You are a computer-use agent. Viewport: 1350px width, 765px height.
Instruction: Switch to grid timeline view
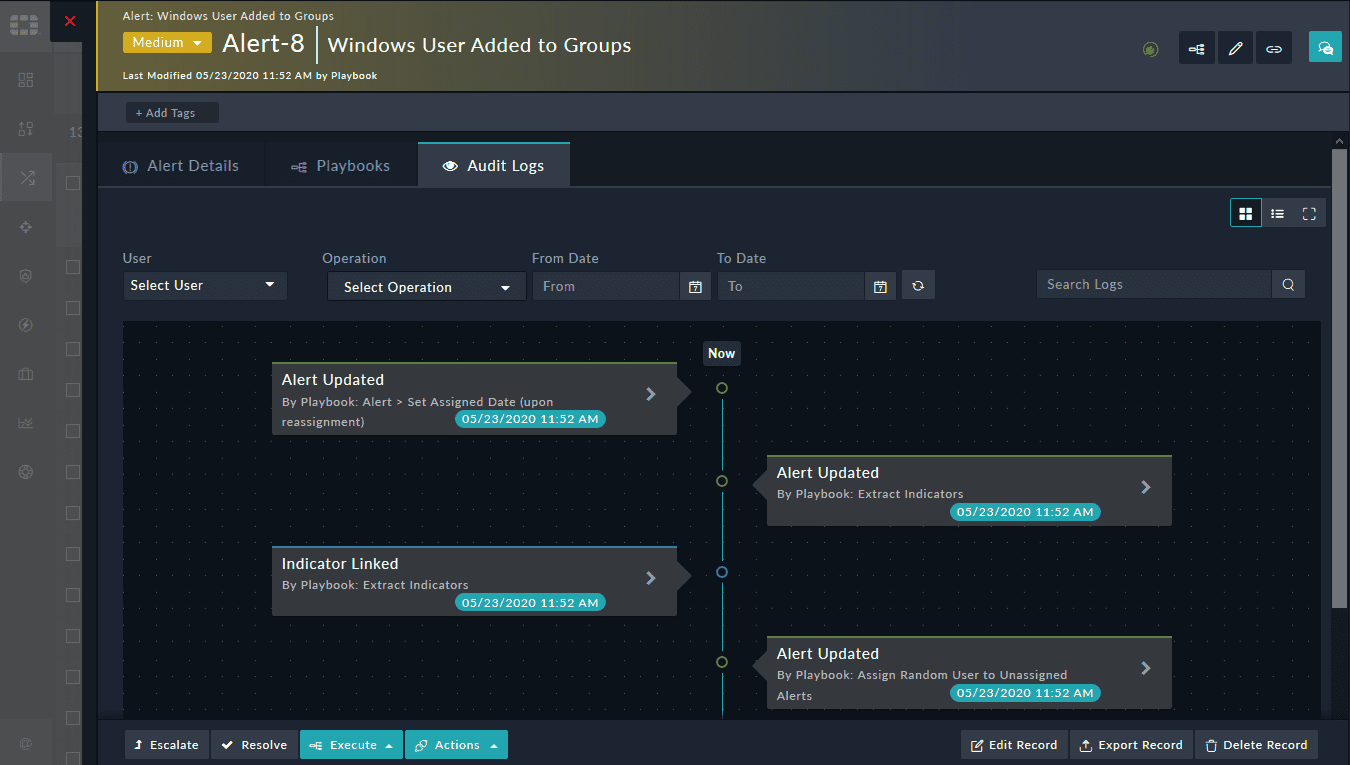(x=1245, y=213)
